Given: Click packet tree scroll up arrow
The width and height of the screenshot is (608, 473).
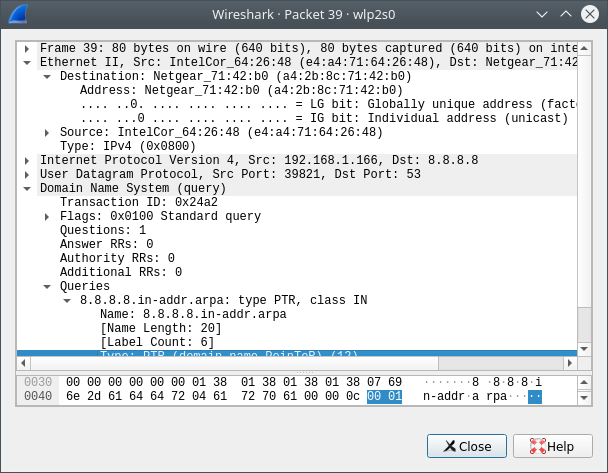Looking at the screenshot, I should pyautogui.click(x=584, y=48).
